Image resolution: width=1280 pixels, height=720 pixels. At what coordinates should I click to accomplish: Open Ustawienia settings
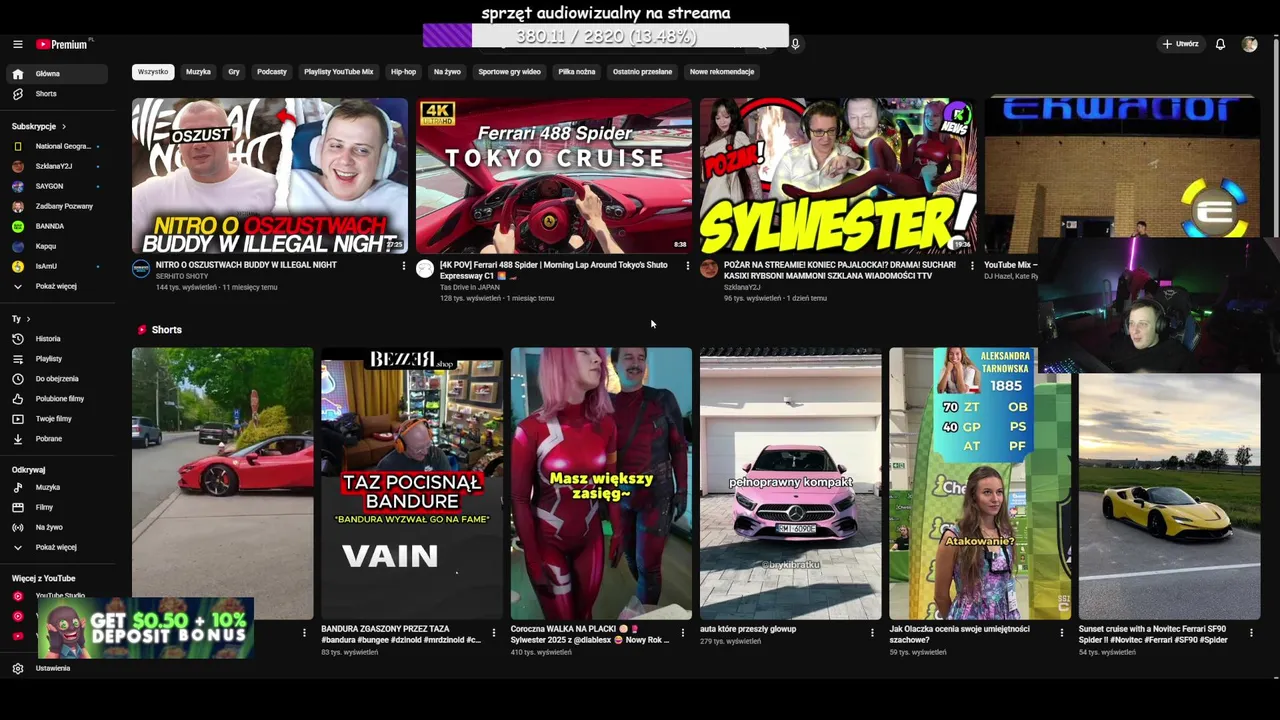[x=58, y=668]
